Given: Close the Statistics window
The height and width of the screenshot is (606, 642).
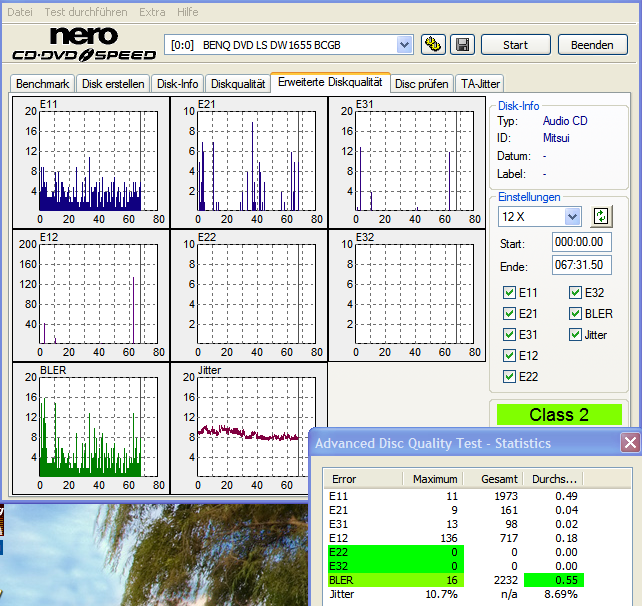Looking at the screenshot, I should [630, 442].
